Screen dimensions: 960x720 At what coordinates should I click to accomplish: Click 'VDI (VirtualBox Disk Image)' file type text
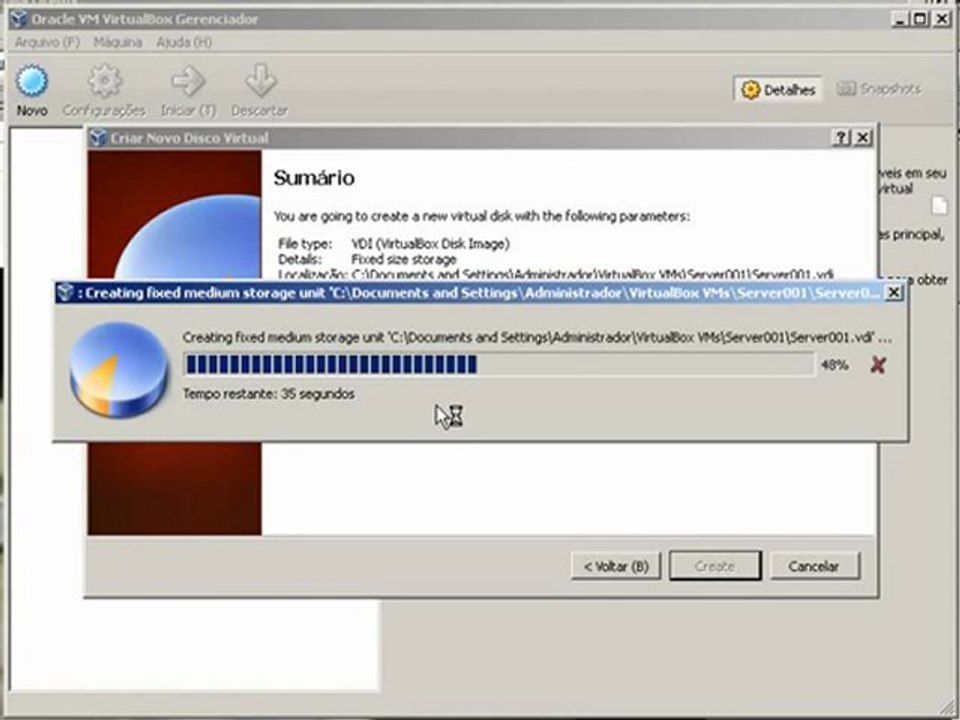(x=430, y=244)
